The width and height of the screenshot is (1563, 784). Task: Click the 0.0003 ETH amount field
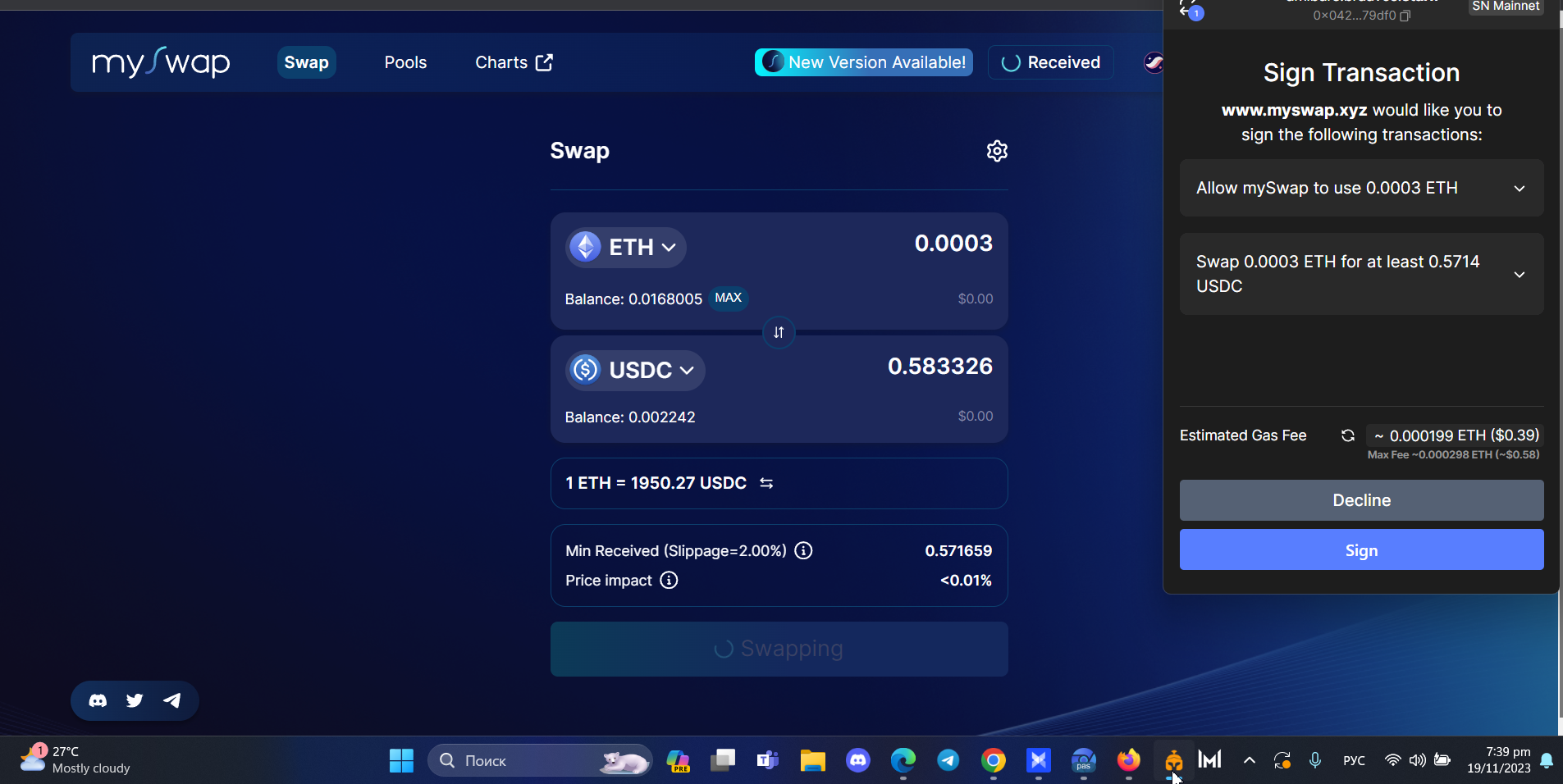click(x=953, y=244)
